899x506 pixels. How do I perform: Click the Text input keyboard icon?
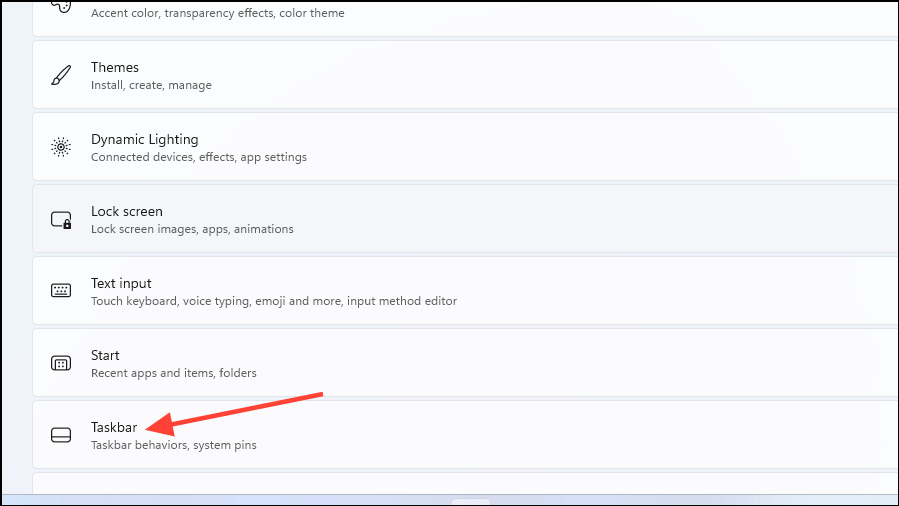click(61, 291)
